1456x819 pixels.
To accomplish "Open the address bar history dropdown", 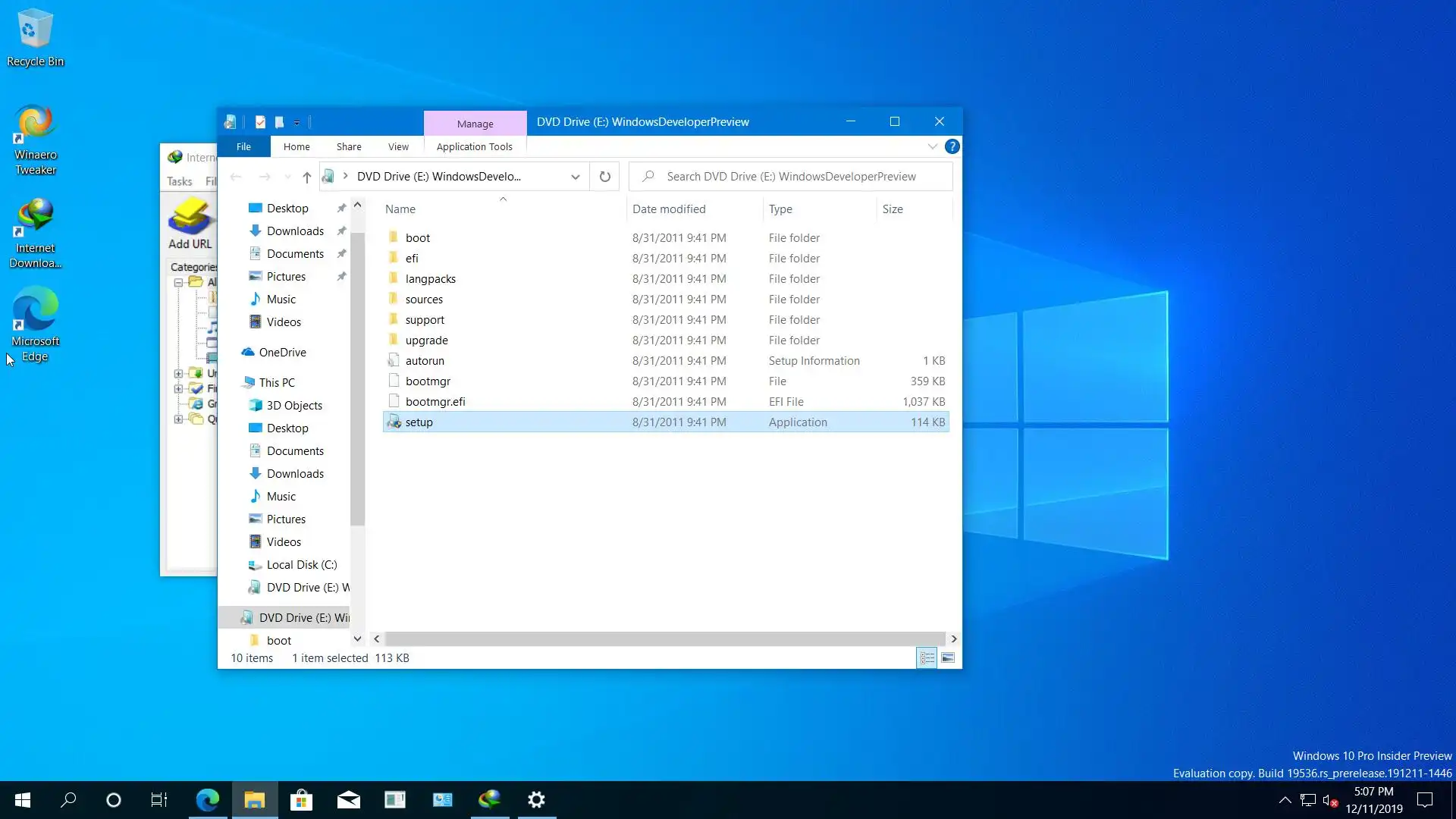I will click(576, 177).
